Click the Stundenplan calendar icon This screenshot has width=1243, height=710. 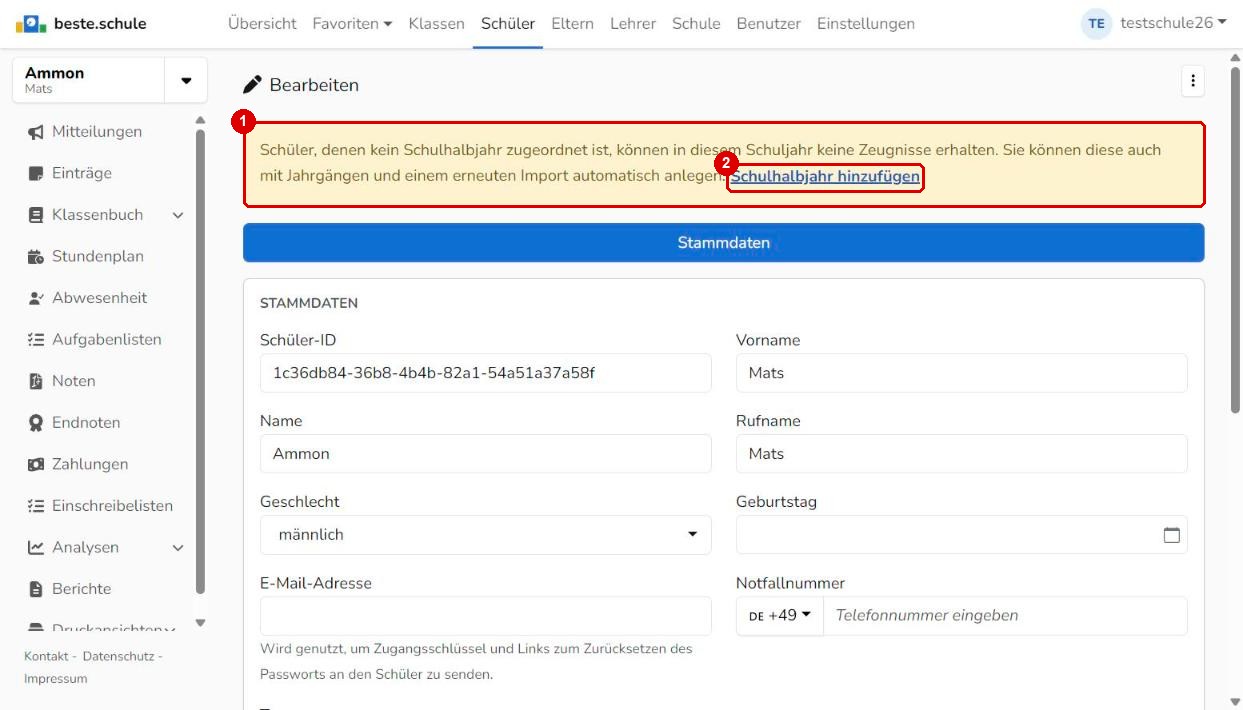point(35,257)
